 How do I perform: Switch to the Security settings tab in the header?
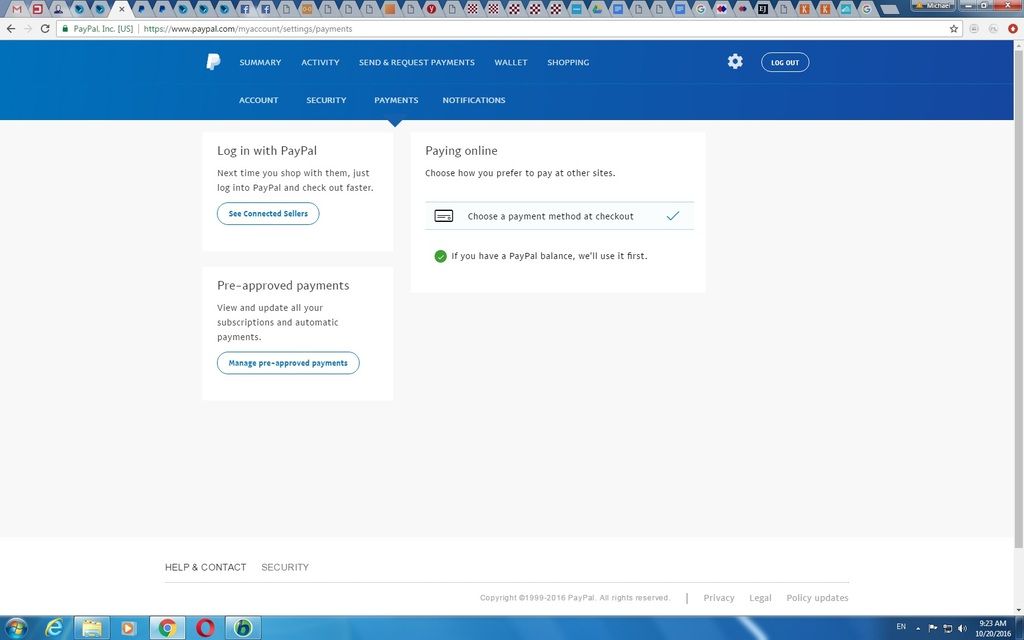point(326,101)
